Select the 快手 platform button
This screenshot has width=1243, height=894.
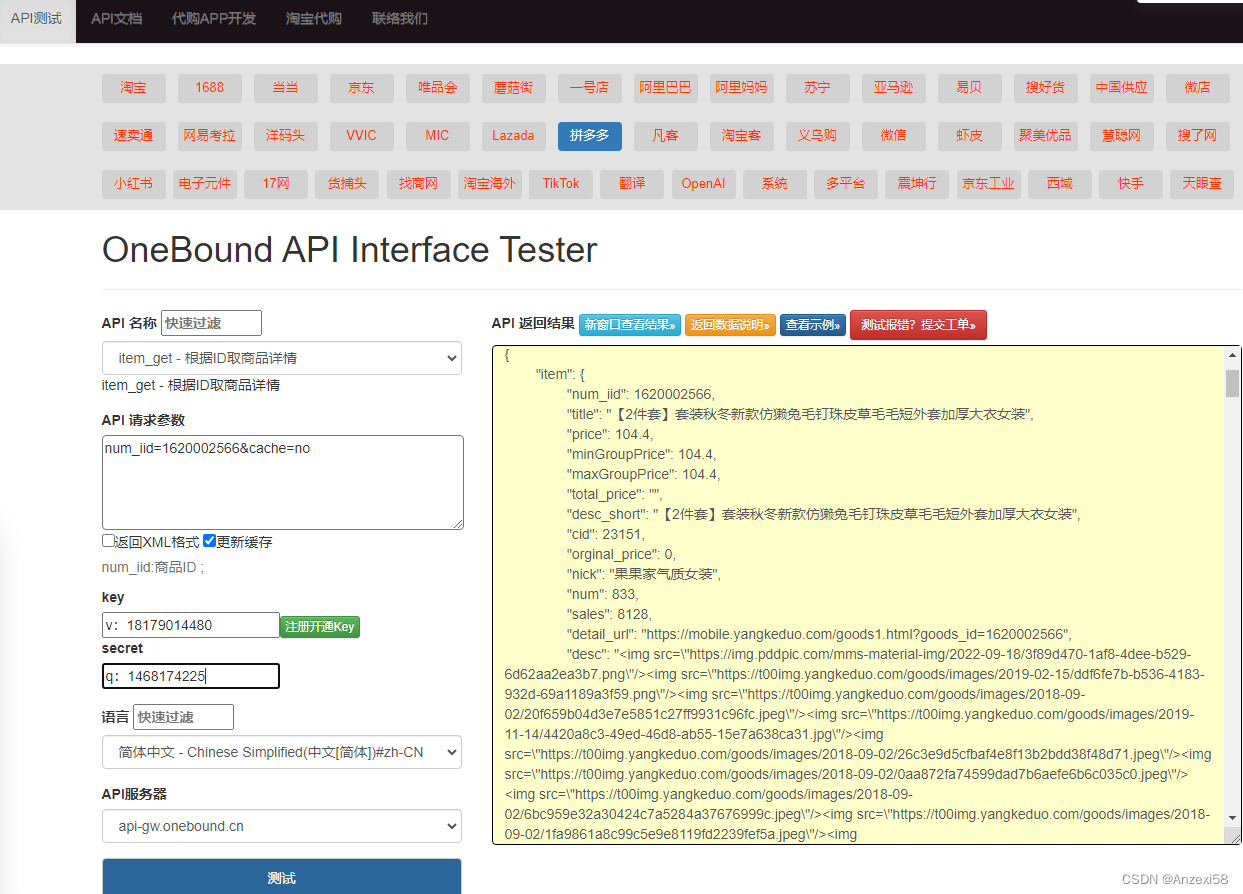tap(1131, 184)
